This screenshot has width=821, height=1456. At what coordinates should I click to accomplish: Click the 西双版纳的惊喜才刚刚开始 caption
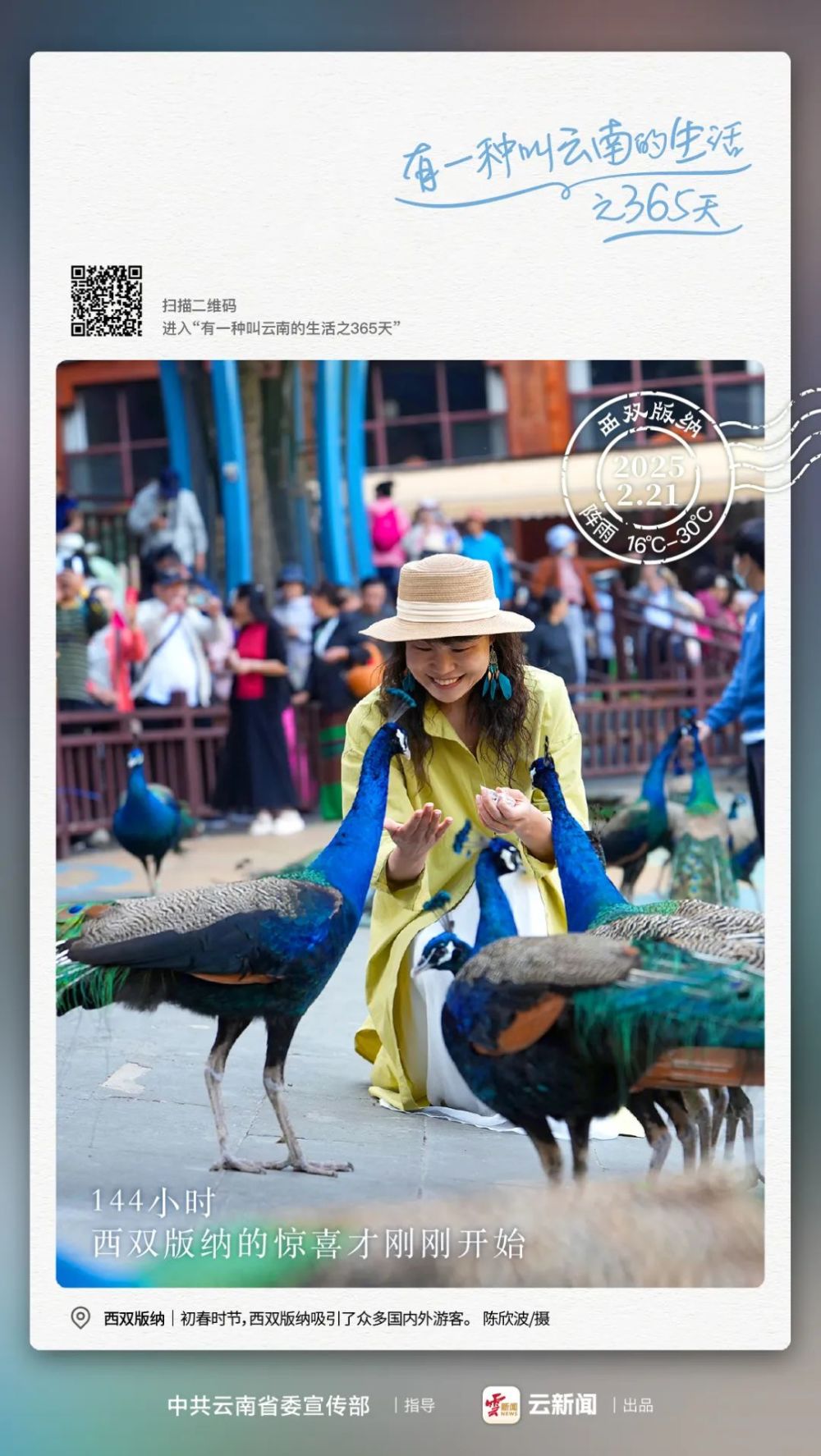(309, 1243)
